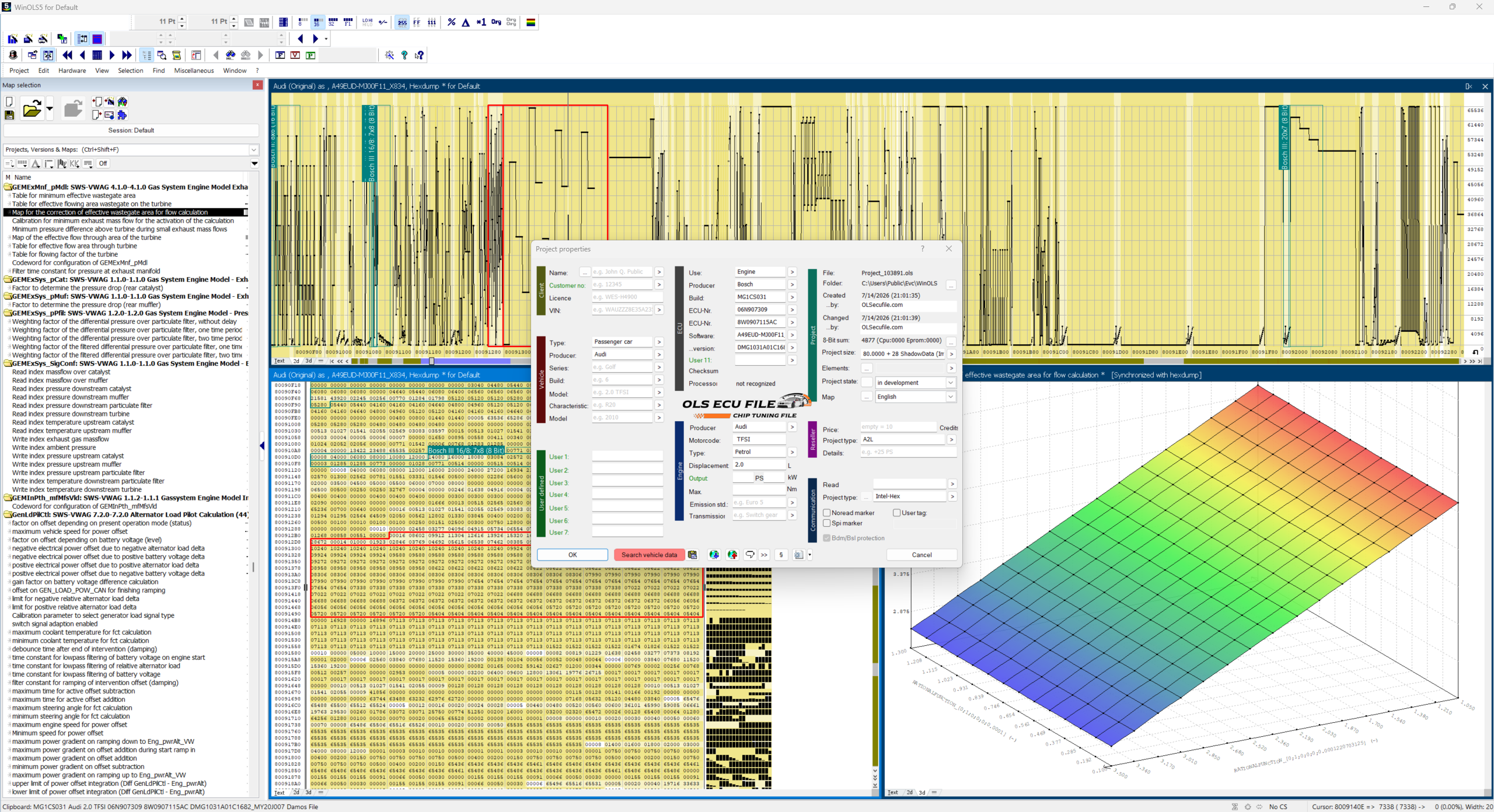Click the Session: Default button
1494x812 pixels.
[x=131, y=131]
